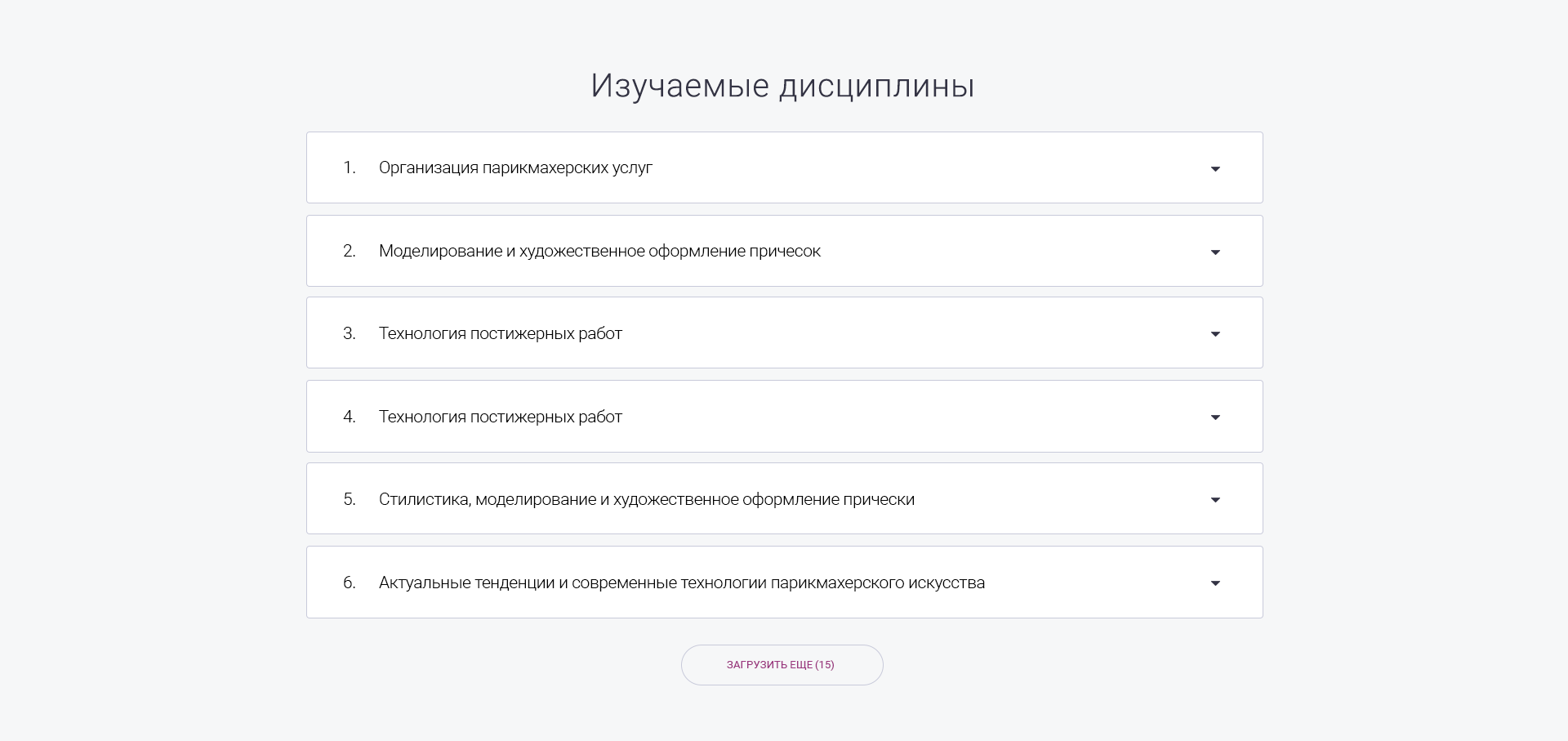Click the arrow icon for Организация парикмахерских услуг
Screen dimensions: 1568x741
[1215, 169]
